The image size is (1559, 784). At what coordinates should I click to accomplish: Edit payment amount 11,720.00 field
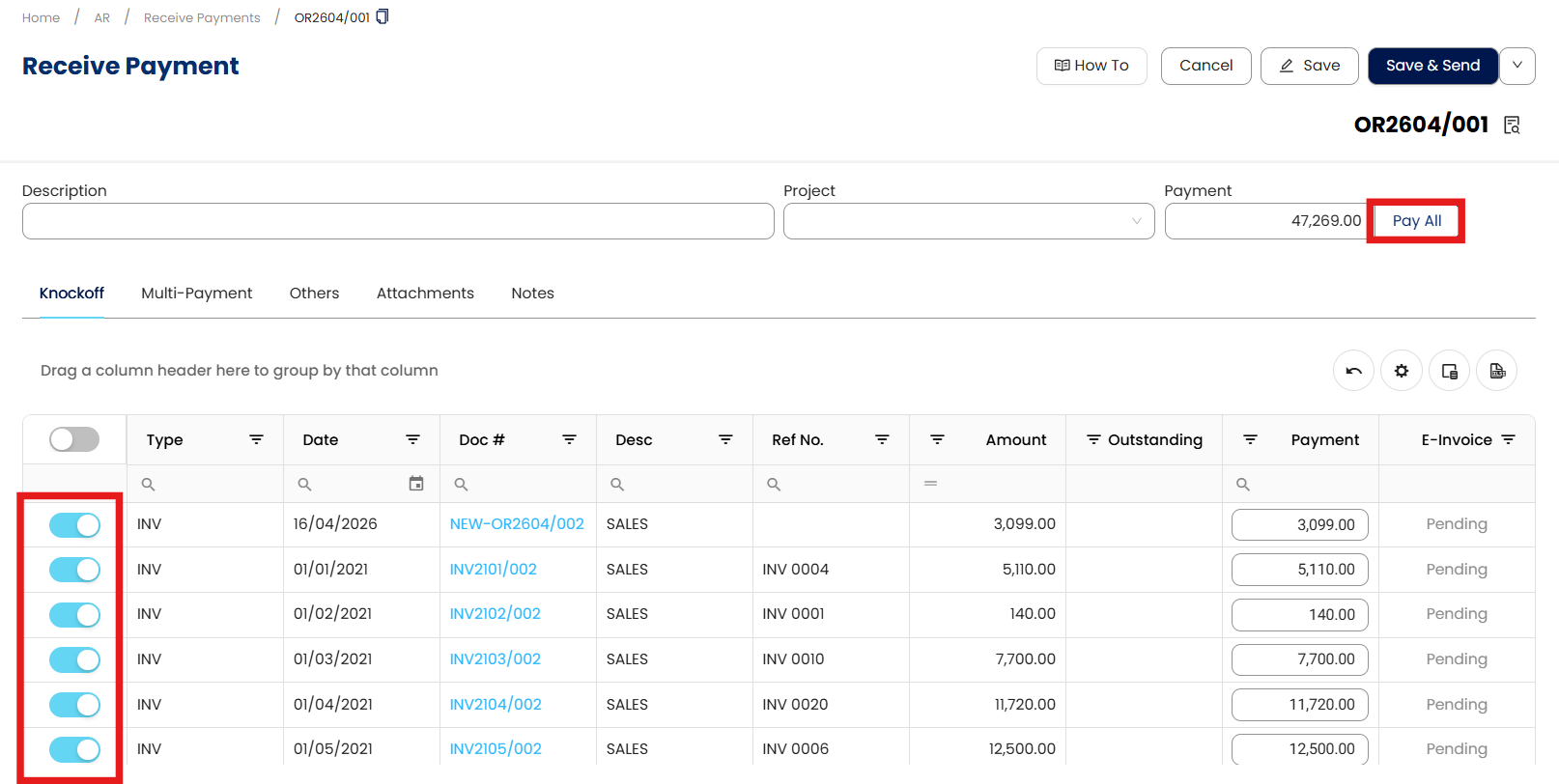click(1300, 705)
